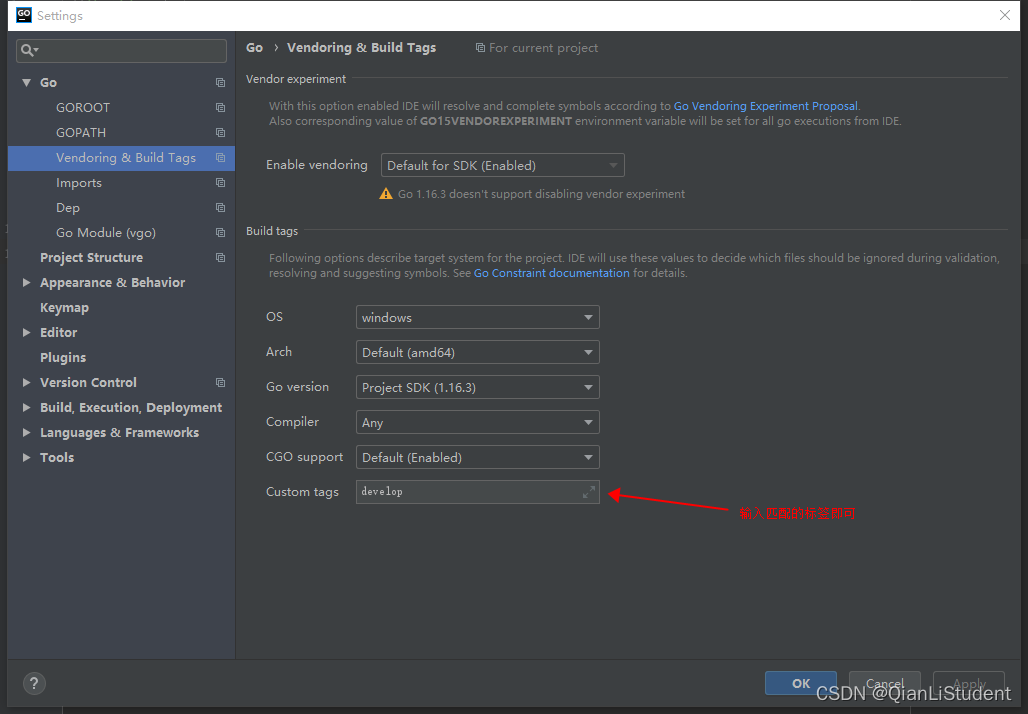Click the GoLand logo in the title bar
This screenshot has height=714, width=1028.
coord(24,15)
